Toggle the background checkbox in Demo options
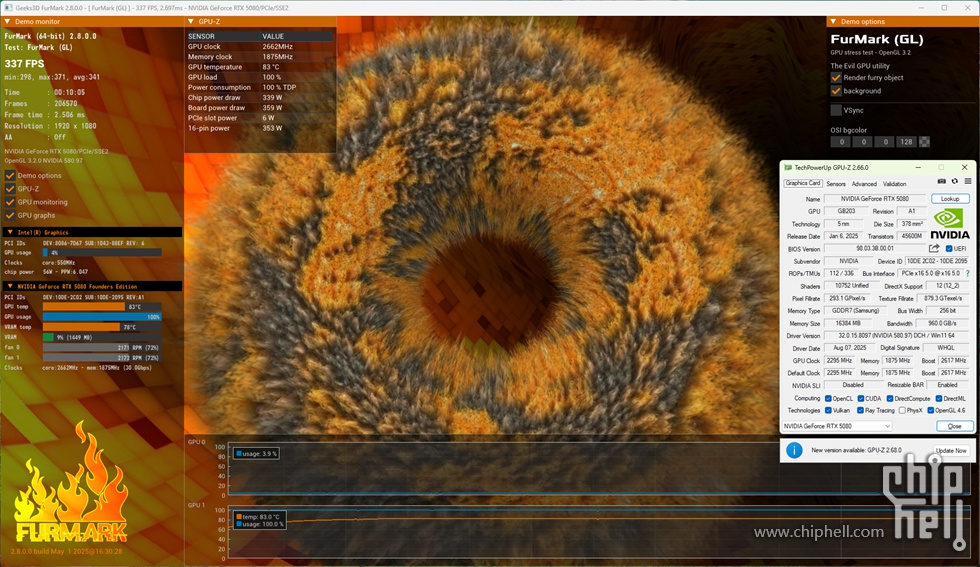Image resolution: width=980 pixels, height=567 pixels. [x=836, y=91]
